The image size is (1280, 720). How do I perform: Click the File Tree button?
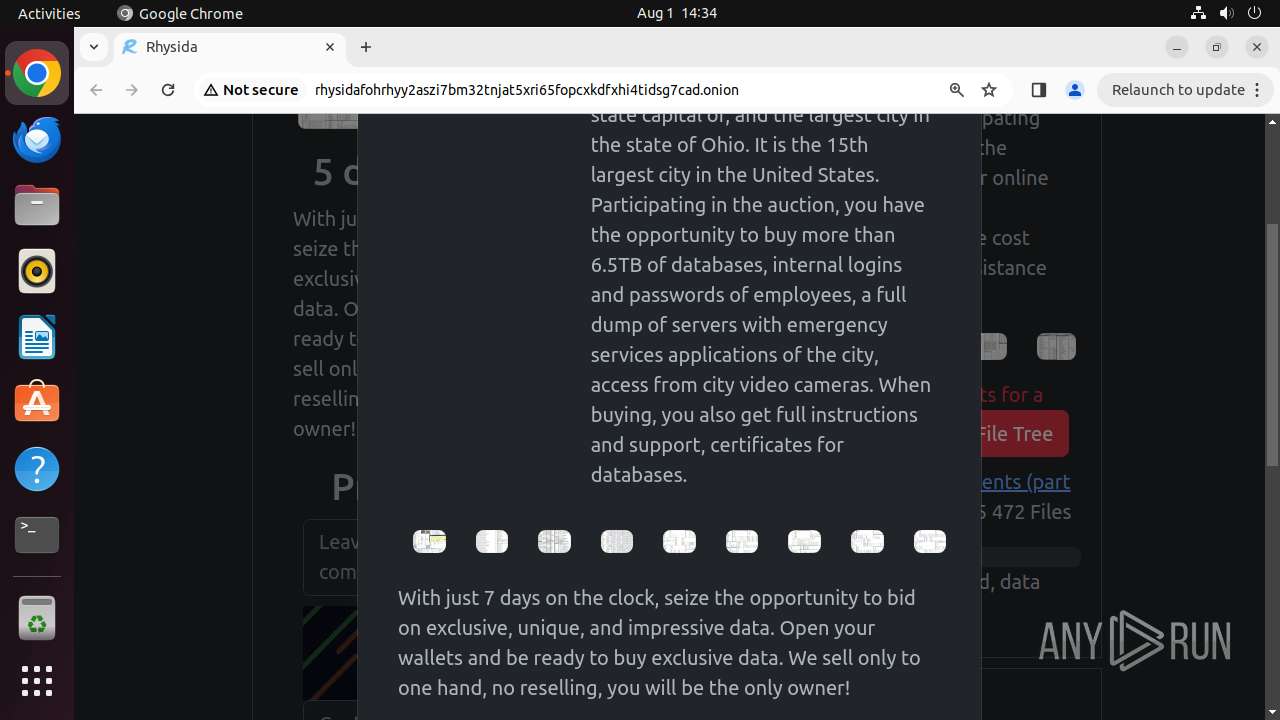[1024, 434]
